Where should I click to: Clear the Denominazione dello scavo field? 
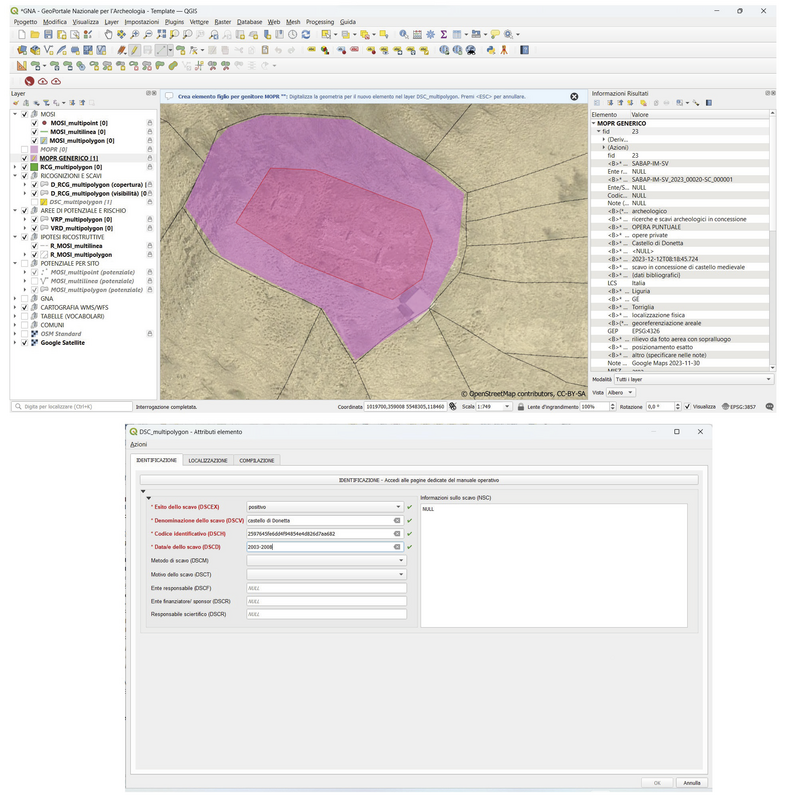[x=397, y=521]
